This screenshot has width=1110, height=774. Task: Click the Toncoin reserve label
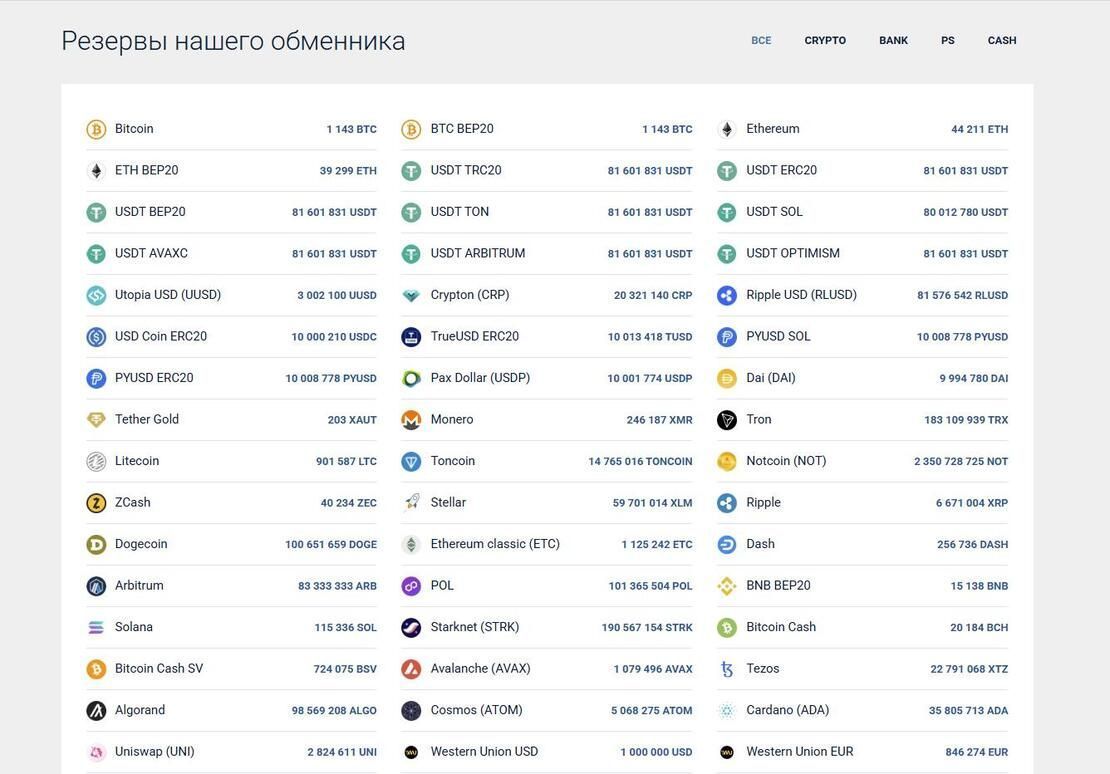click(x=452, y=461)
